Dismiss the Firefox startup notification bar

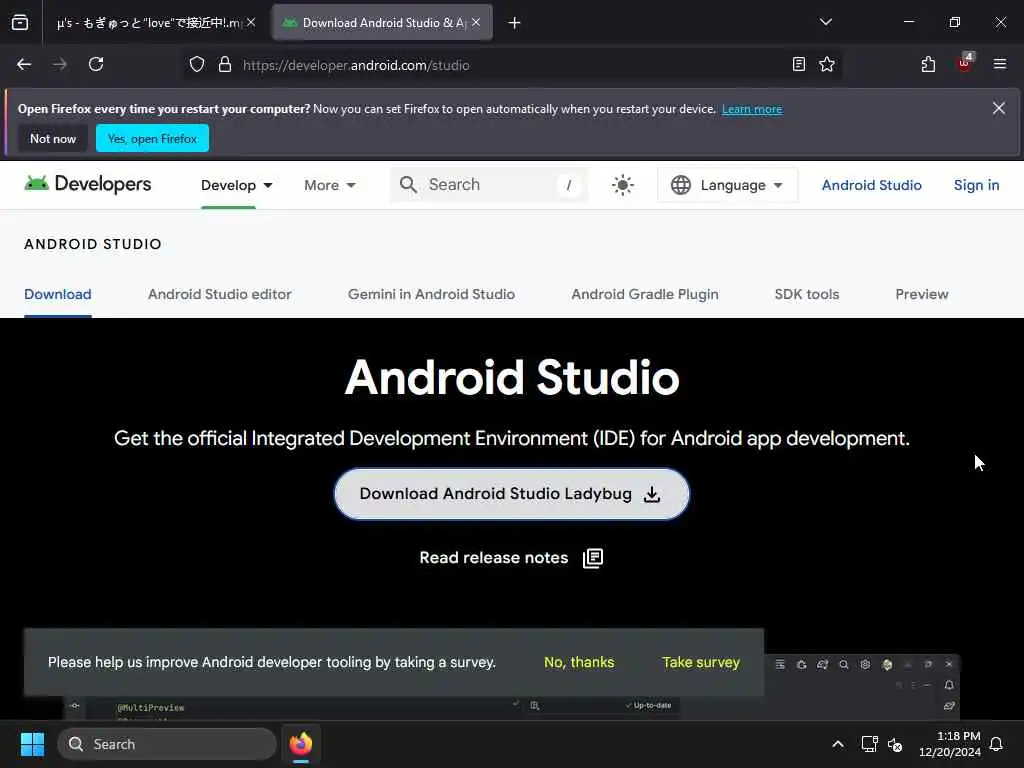coord(999,108)
